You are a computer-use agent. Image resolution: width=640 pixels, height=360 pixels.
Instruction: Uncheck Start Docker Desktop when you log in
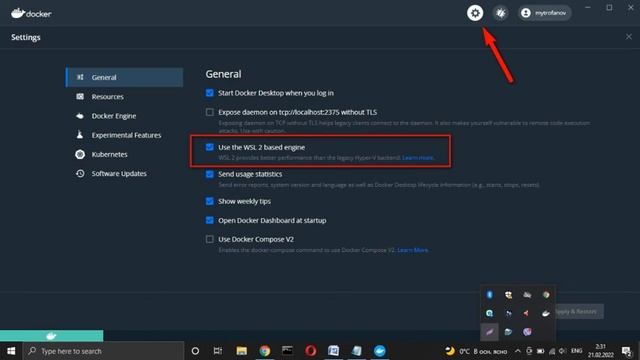[209, 93]
